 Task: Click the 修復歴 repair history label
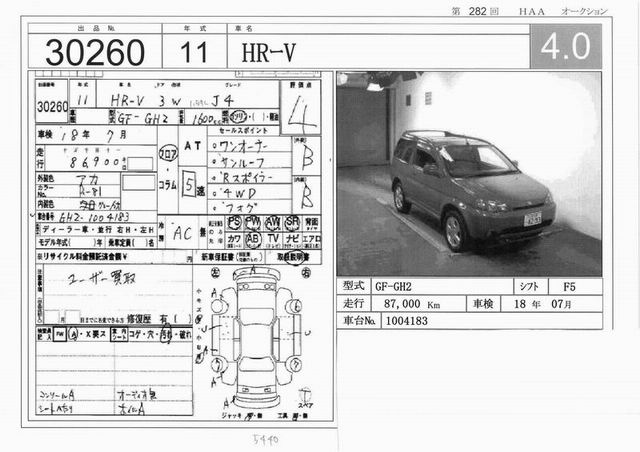139,319
